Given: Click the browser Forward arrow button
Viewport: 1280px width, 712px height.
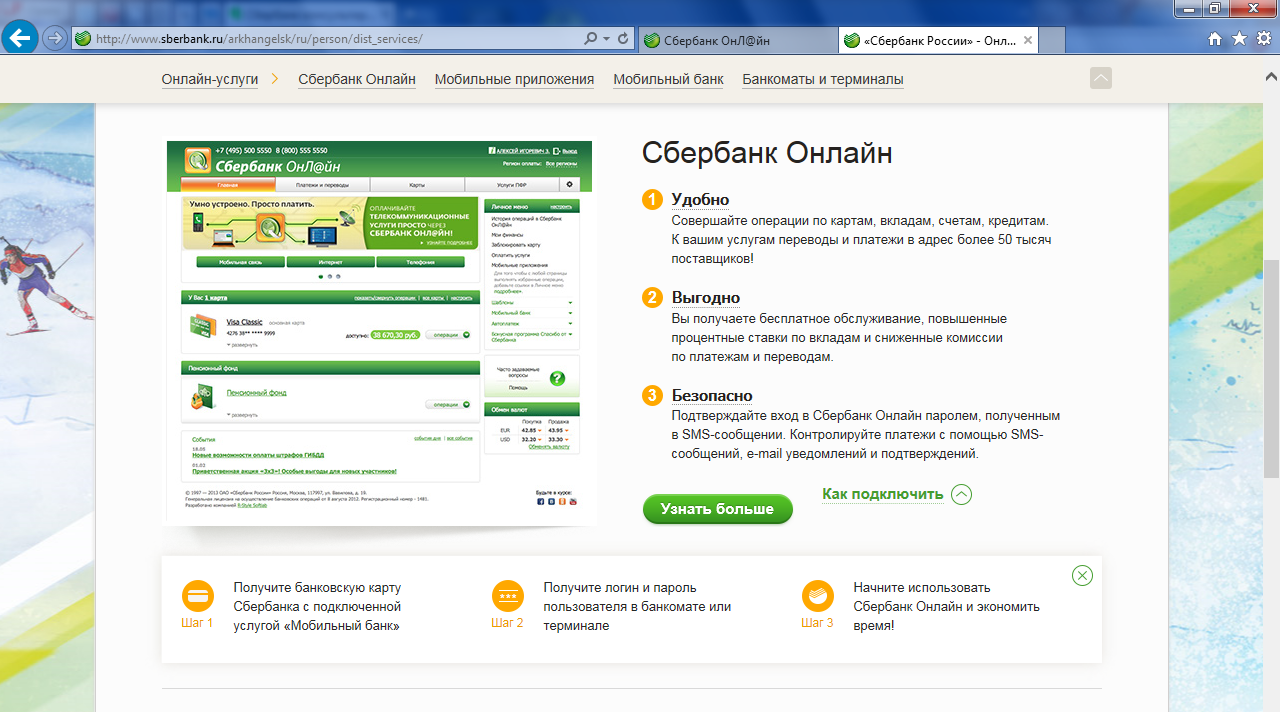Looking at the screenshot, I should pyautogui.click(x=55, y=39).
